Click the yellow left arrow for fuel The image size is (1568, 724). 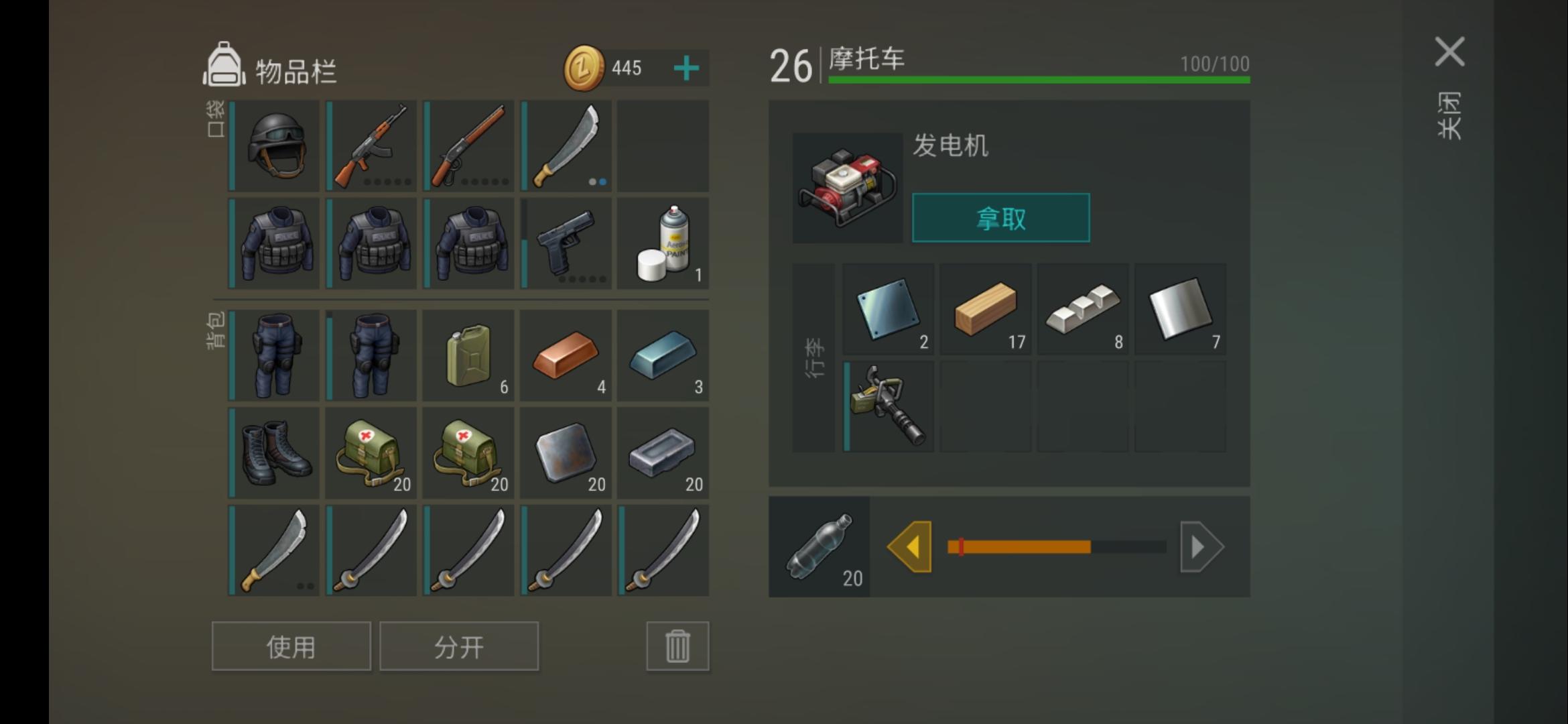(909, 547)
